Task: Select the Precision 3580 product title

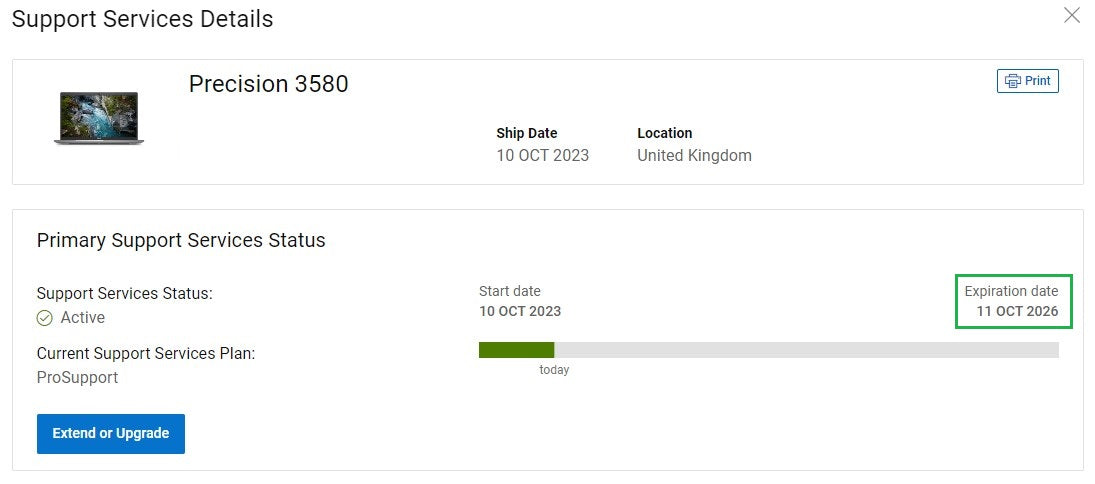Action: (x=268, y=84)
